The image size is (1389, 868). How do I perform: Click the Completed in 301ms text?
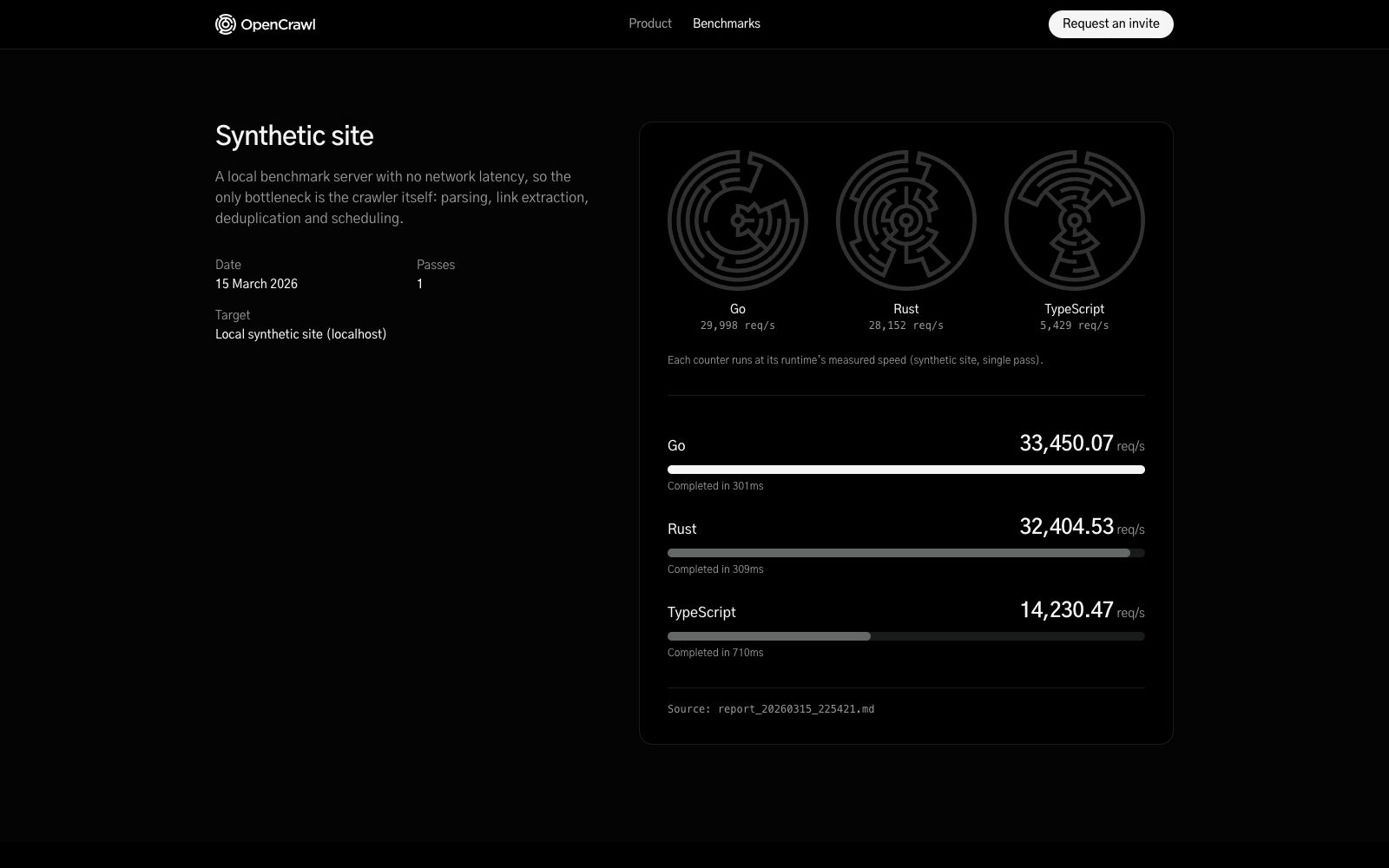pyautogui.click(x=715, y=486)
